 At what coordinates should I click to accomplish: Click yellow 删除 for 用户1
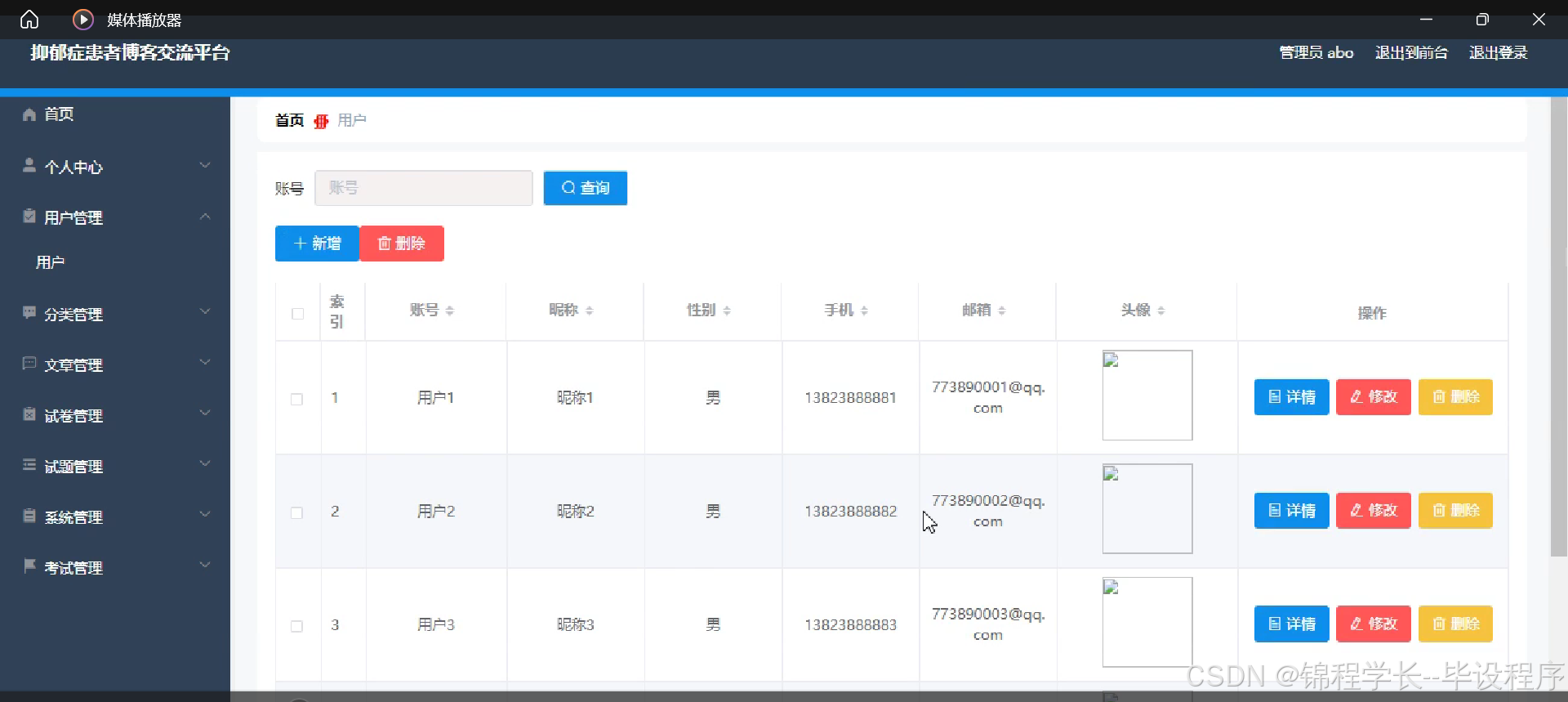tap(1455, 397)
